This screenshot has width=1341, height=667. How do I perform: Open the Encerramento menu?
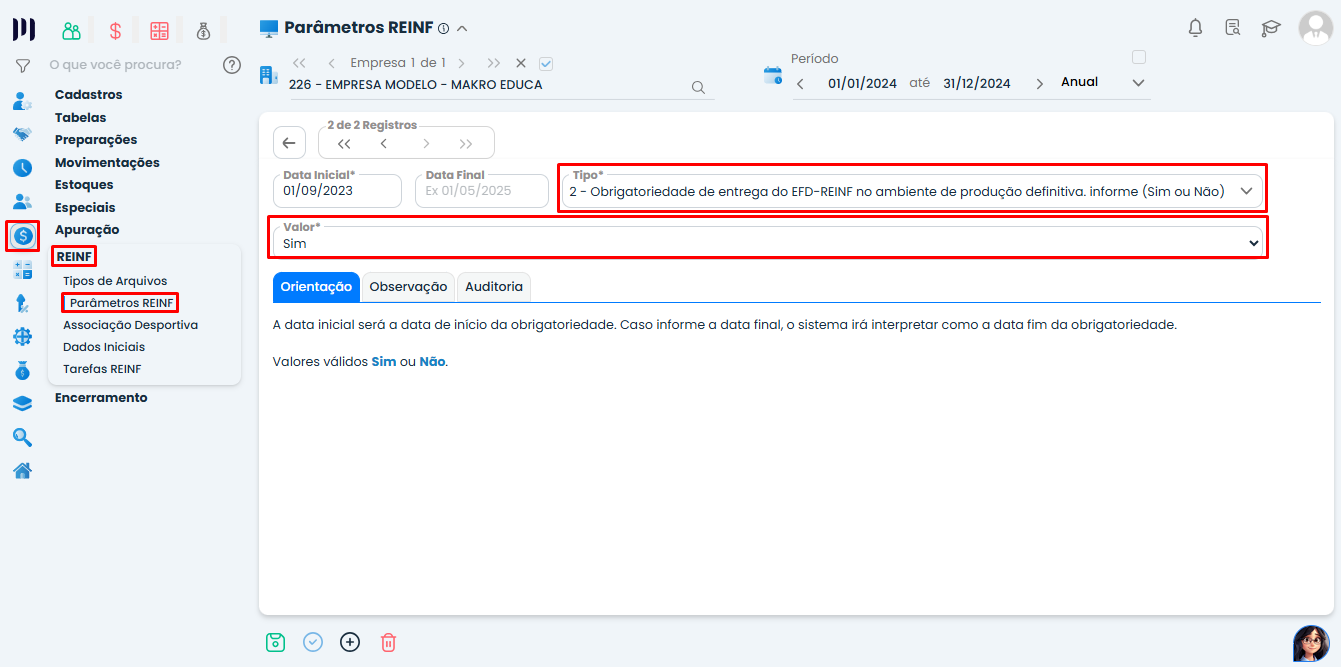click(101, 398)
